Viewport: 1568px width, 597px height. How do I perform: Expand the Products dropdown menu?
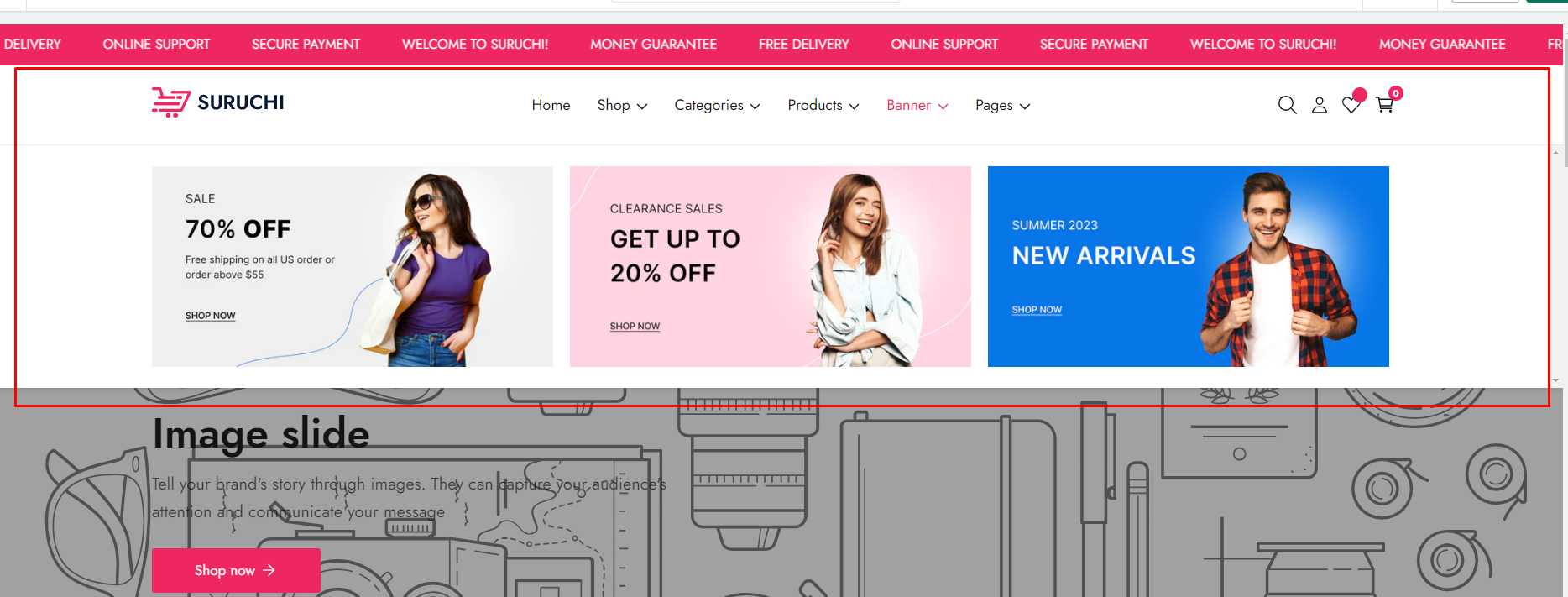click(823, 105)
